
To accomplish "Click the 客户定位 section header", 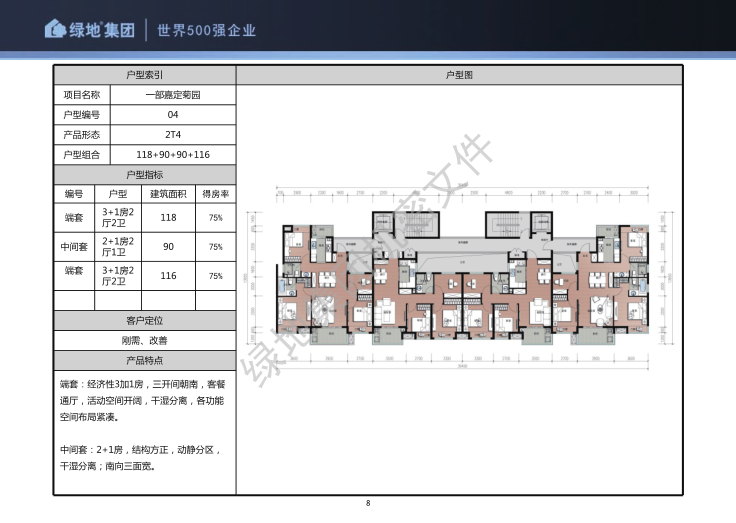I will [x=145, y=321].
